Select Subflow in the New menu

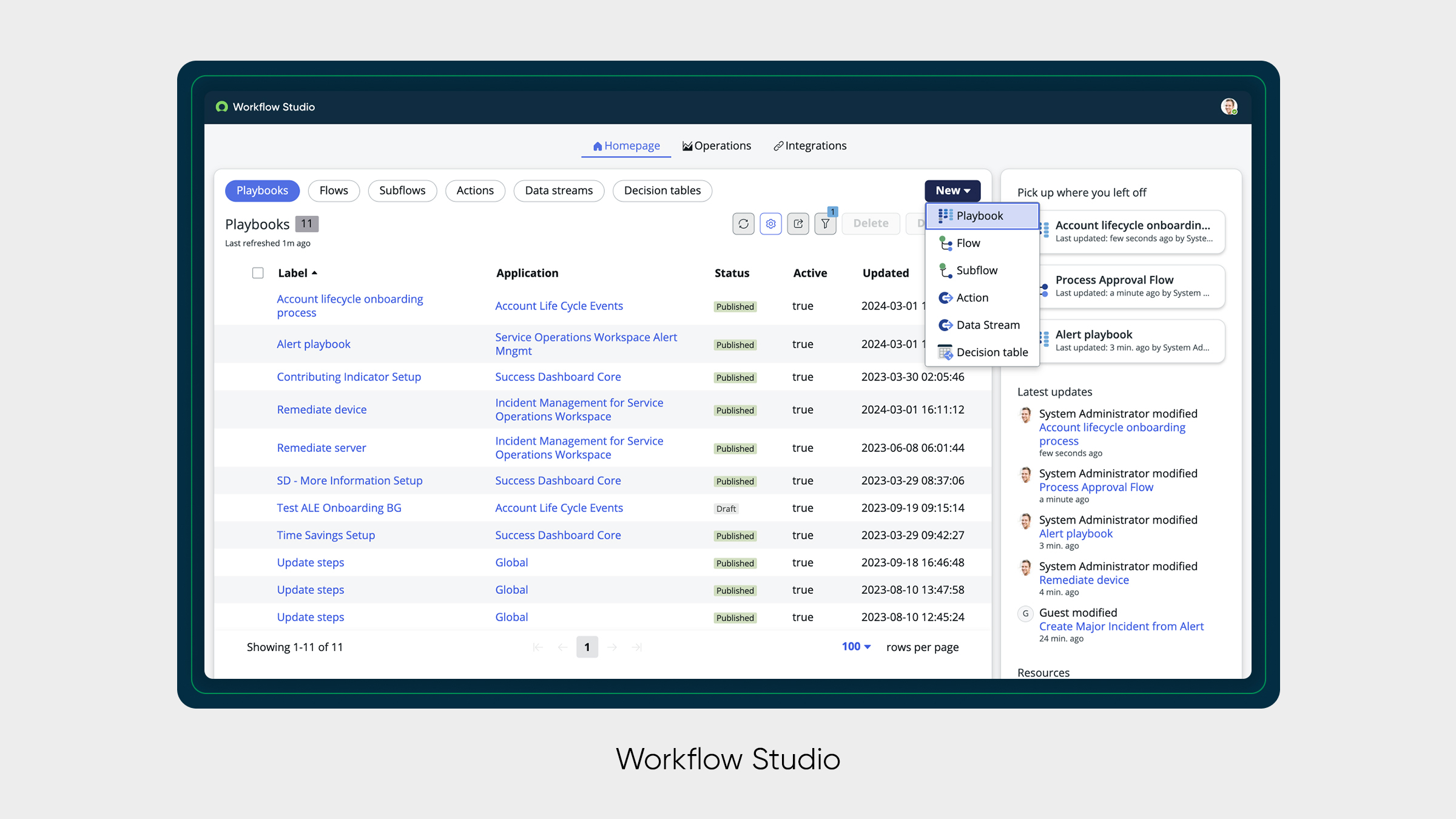[x=976, y=271]
